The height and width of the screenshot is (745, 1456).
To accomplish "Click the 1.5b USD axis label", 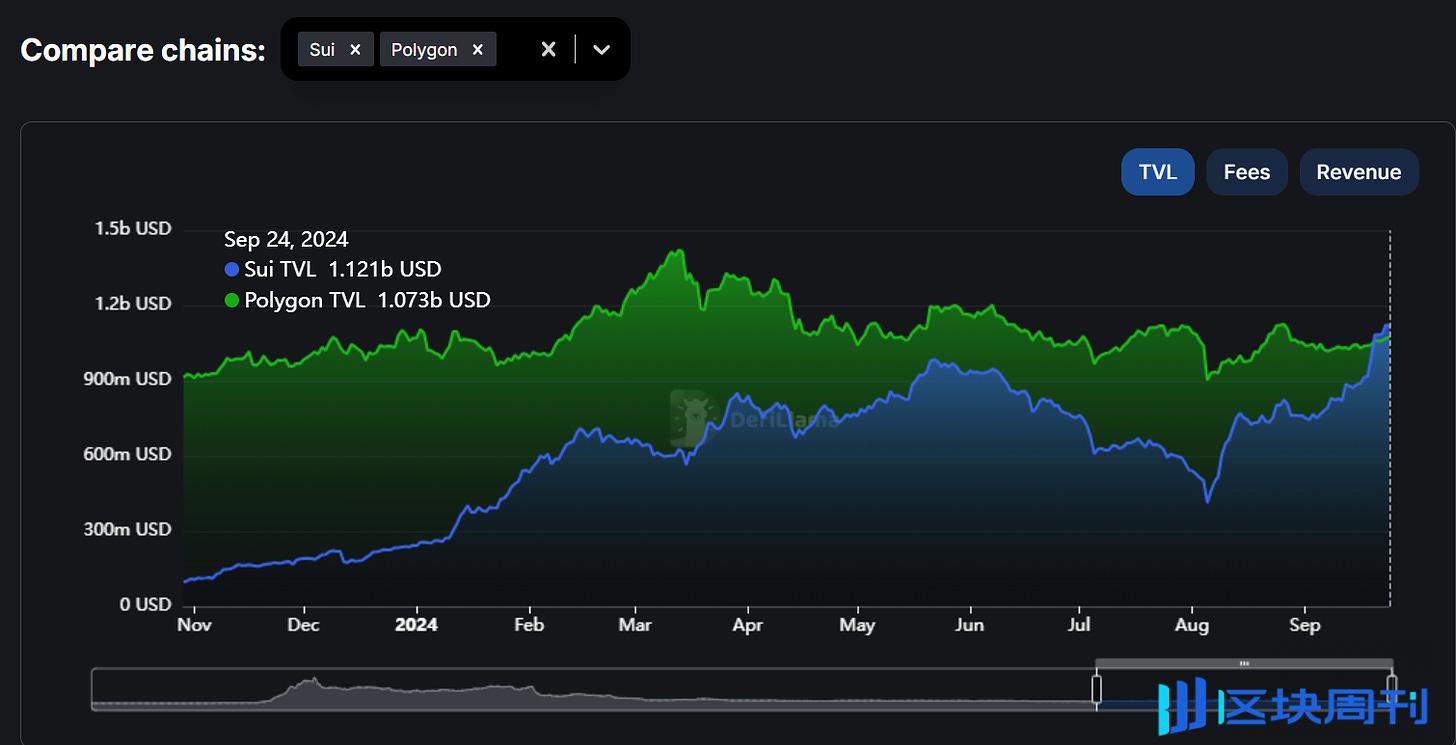I will [x=133, y=228].
